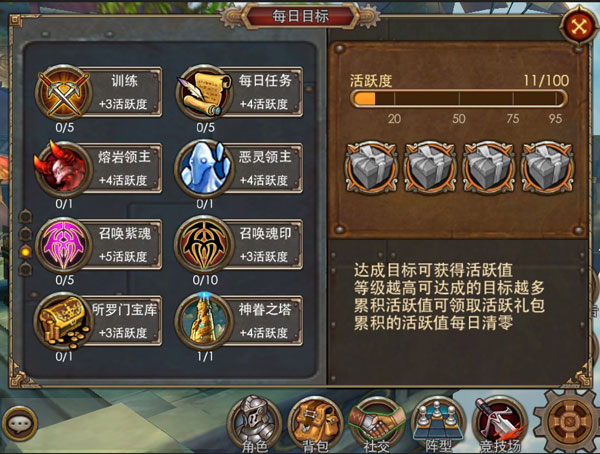This screenshot has height=454, width=600.
Task: Open 所罗门宝库 treasure chest goal
Action: tap(99, 321)
